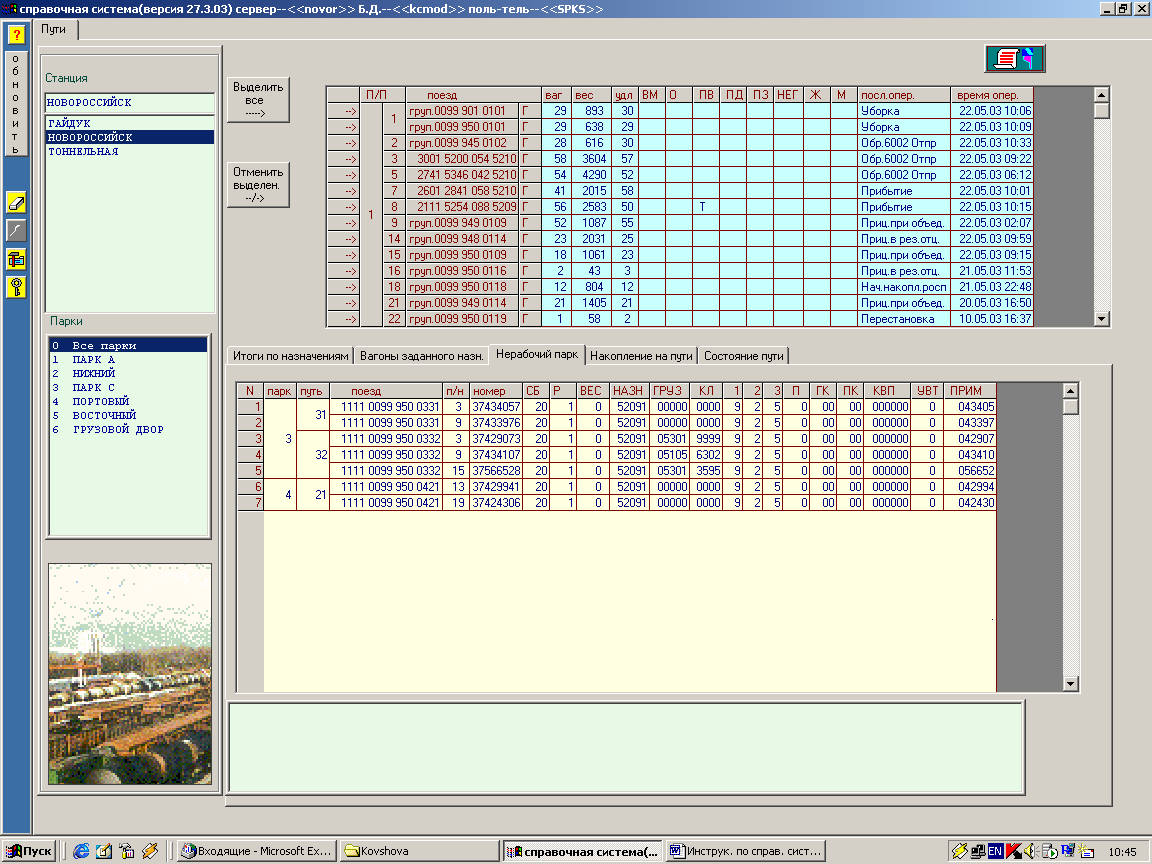
Task: Open the 'Состояние пути' tab
Action: pos(744,356)
